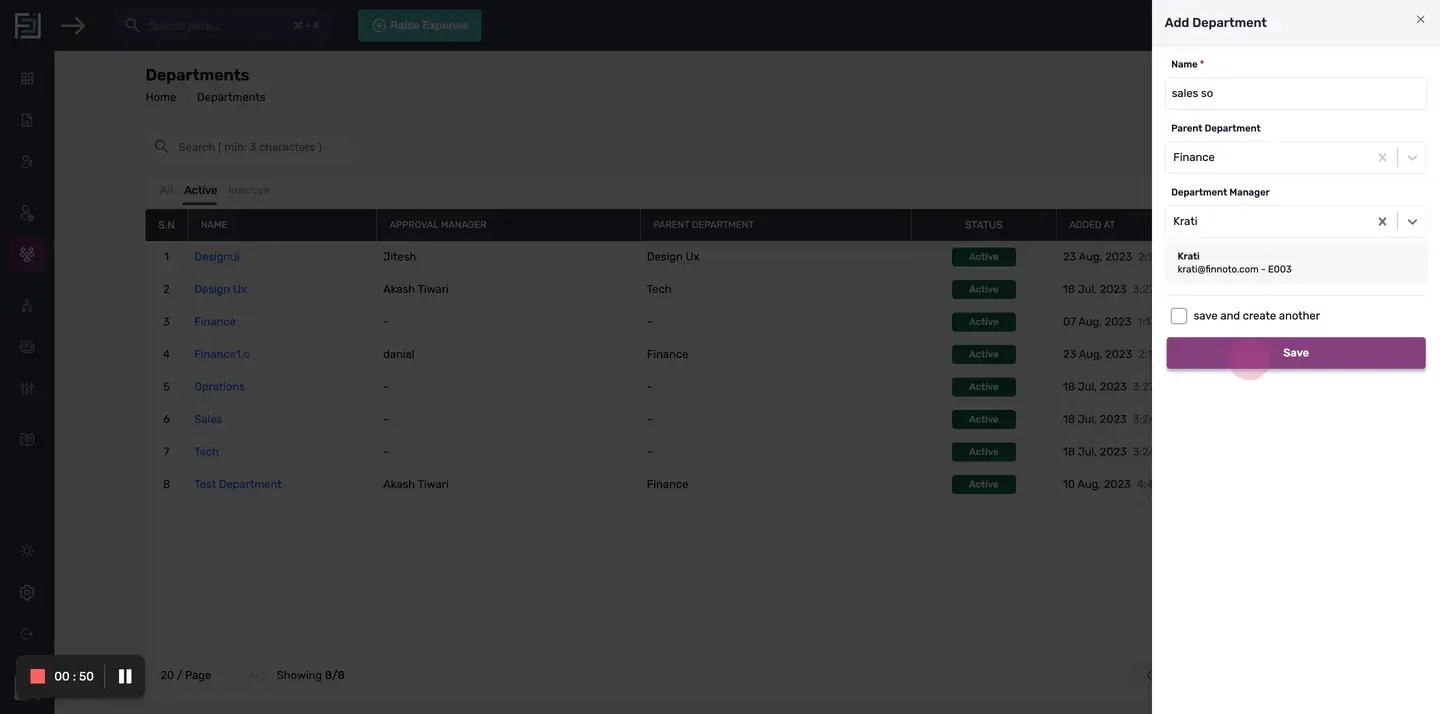Click danial in the Finance1.o row
This screenshot has width=1440, height=714.
click(398, 354)
